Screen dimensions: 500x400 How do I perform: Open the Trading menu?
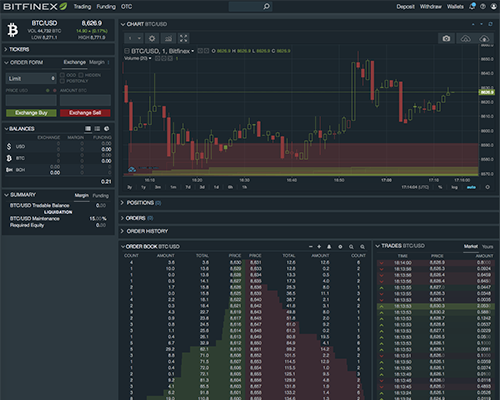[x=82, y=7]
